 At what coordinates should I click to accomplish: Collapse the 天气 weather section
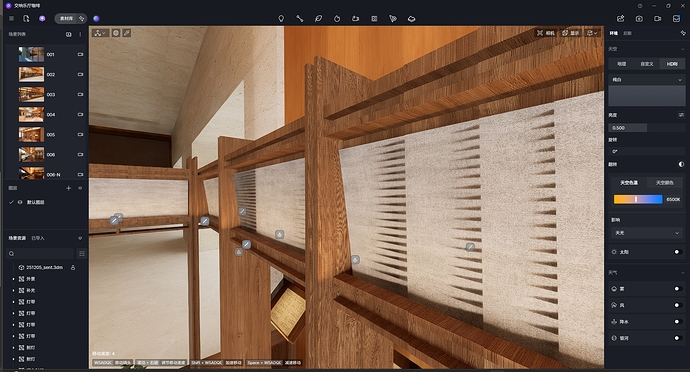[683, 273]
